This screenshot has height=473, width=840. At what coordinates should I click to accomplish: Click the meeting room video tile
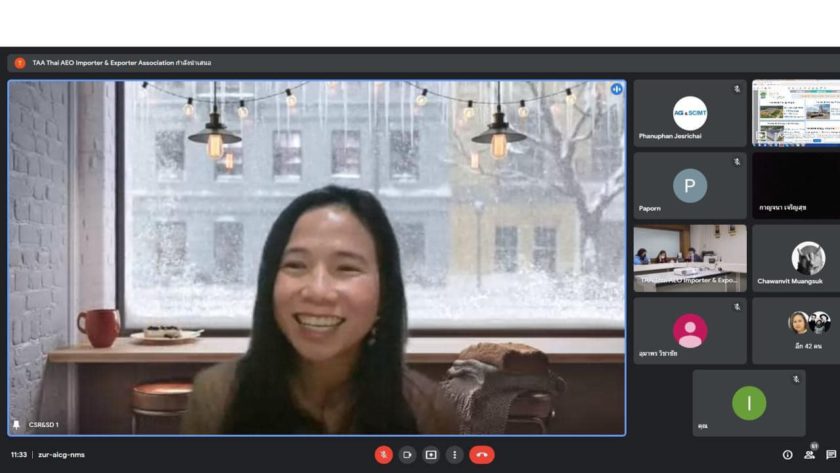click(689, 258)
